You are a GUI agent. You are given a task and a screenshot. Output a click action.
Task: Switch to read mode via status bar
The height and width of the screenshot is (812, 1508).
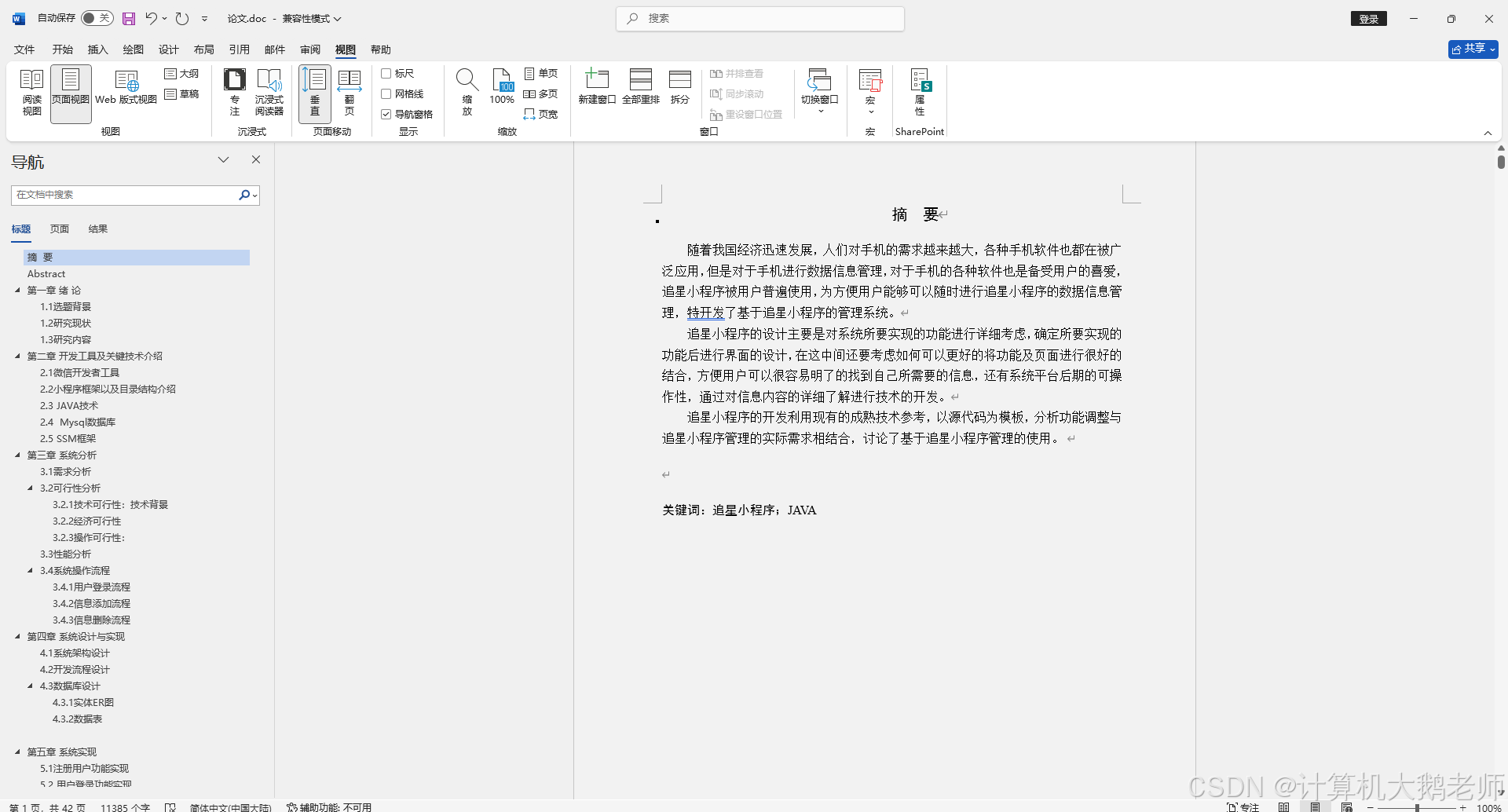1283,807
